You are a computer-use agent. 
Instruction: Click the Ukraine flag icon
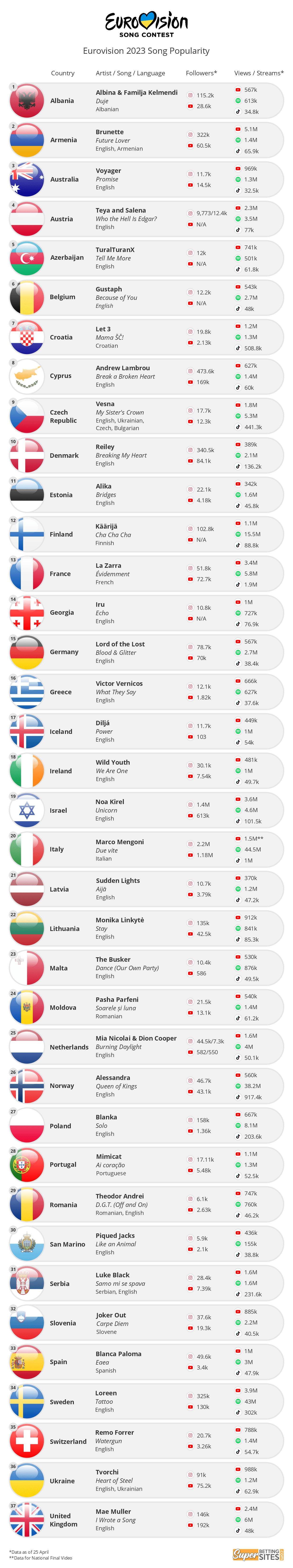click(27, 1480)
